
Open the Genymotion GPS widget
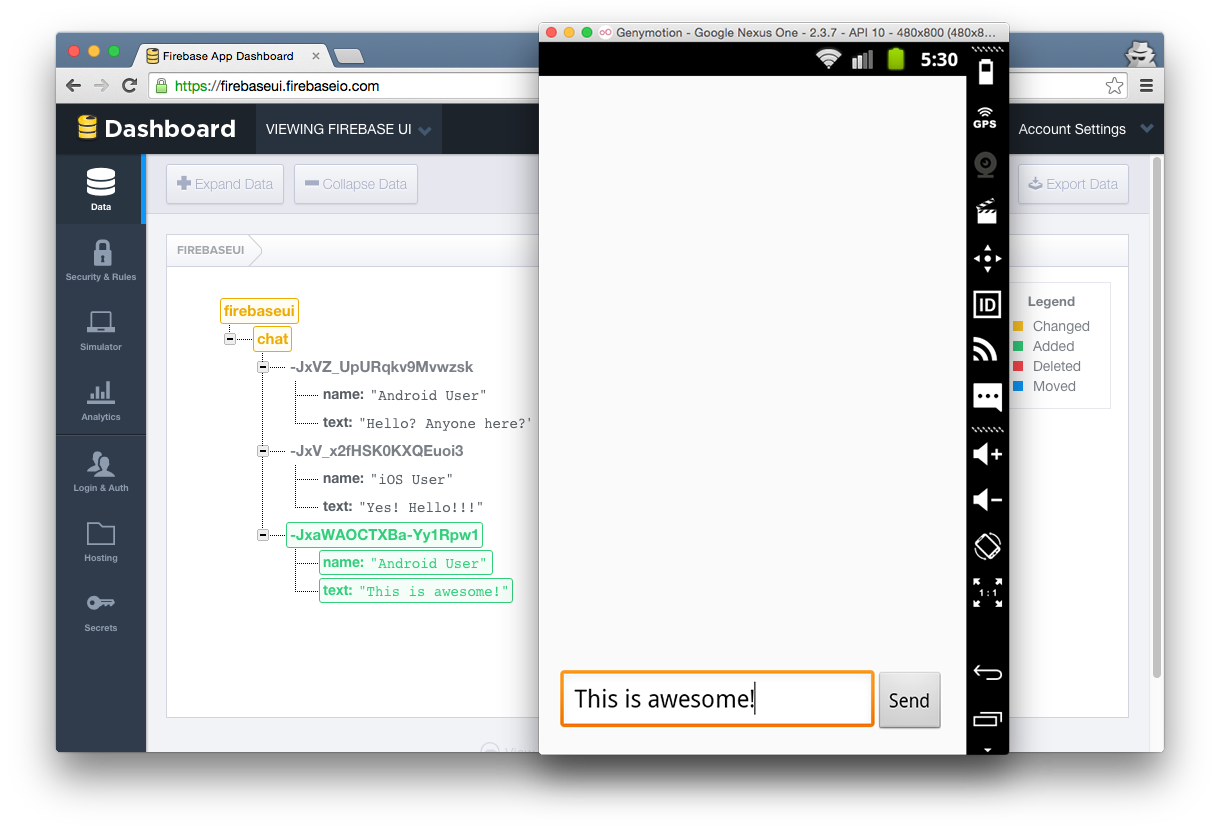[x=986, y=118]
